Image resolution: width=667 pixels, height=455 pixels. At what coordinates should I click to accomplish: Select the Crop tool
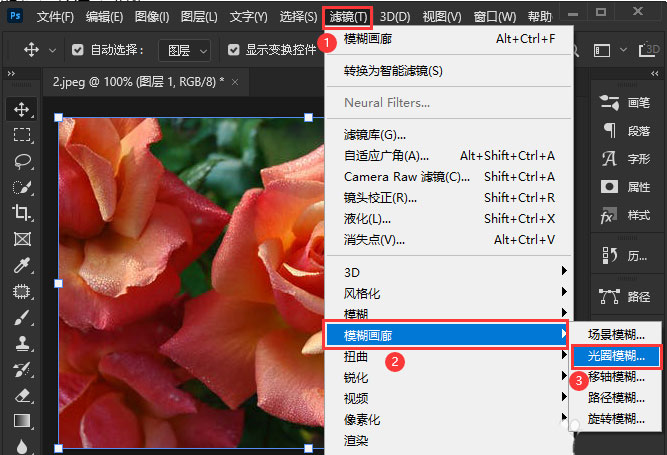point(22,213)
